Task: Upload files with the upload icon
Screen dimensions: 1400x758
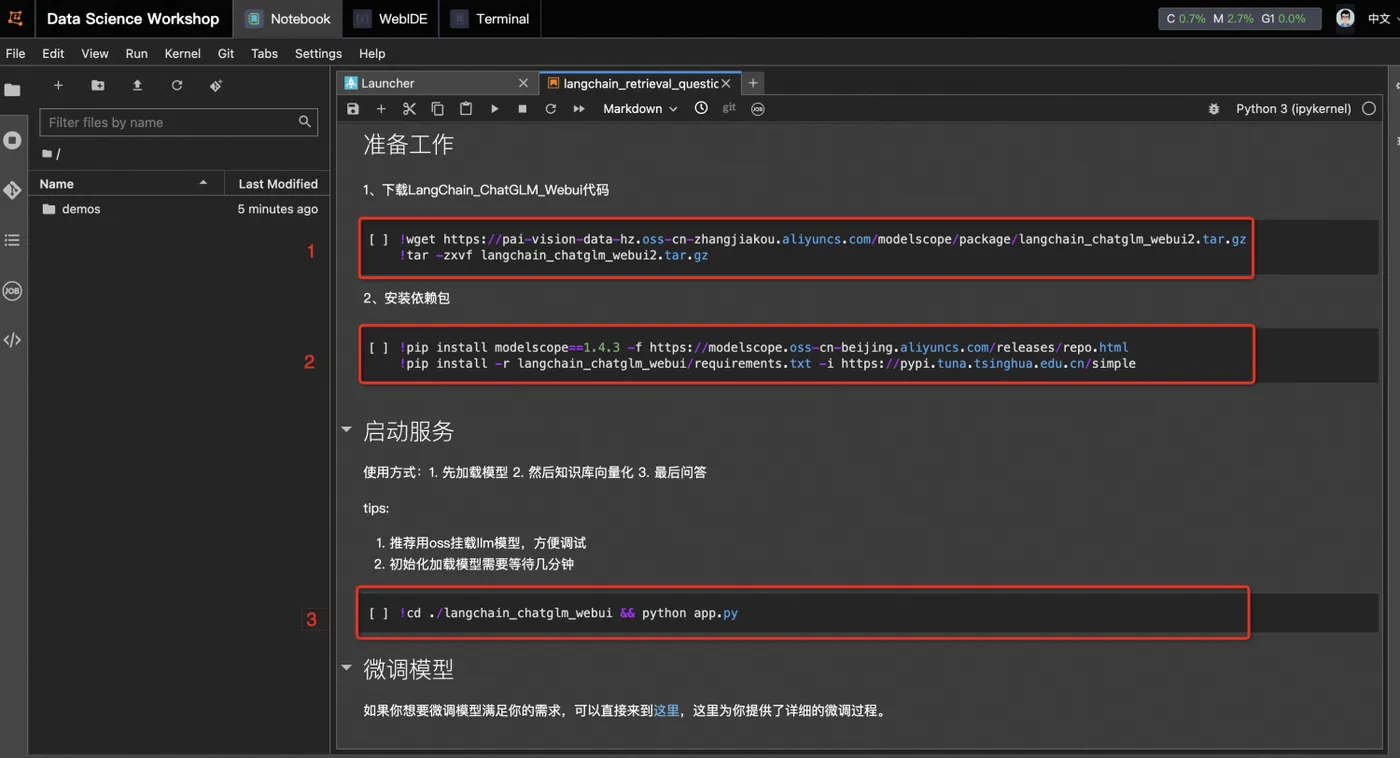Action: 137,86
